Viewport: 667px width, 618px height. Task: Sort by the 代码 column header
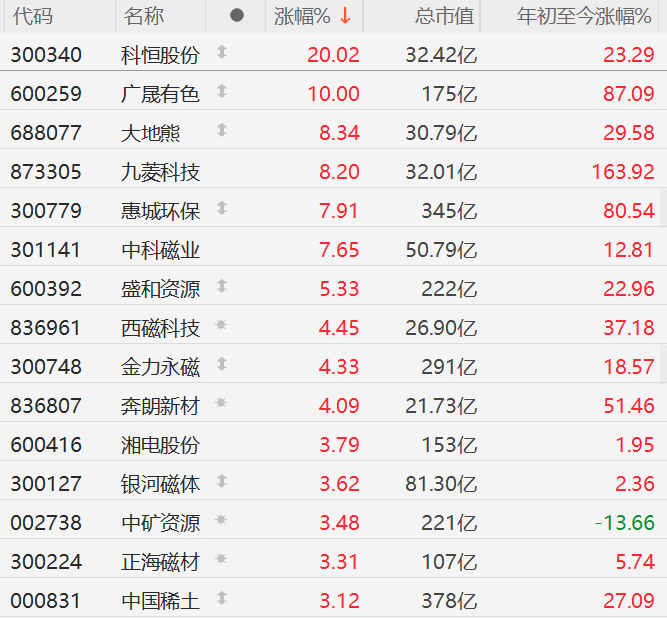[x=33, y=16]
